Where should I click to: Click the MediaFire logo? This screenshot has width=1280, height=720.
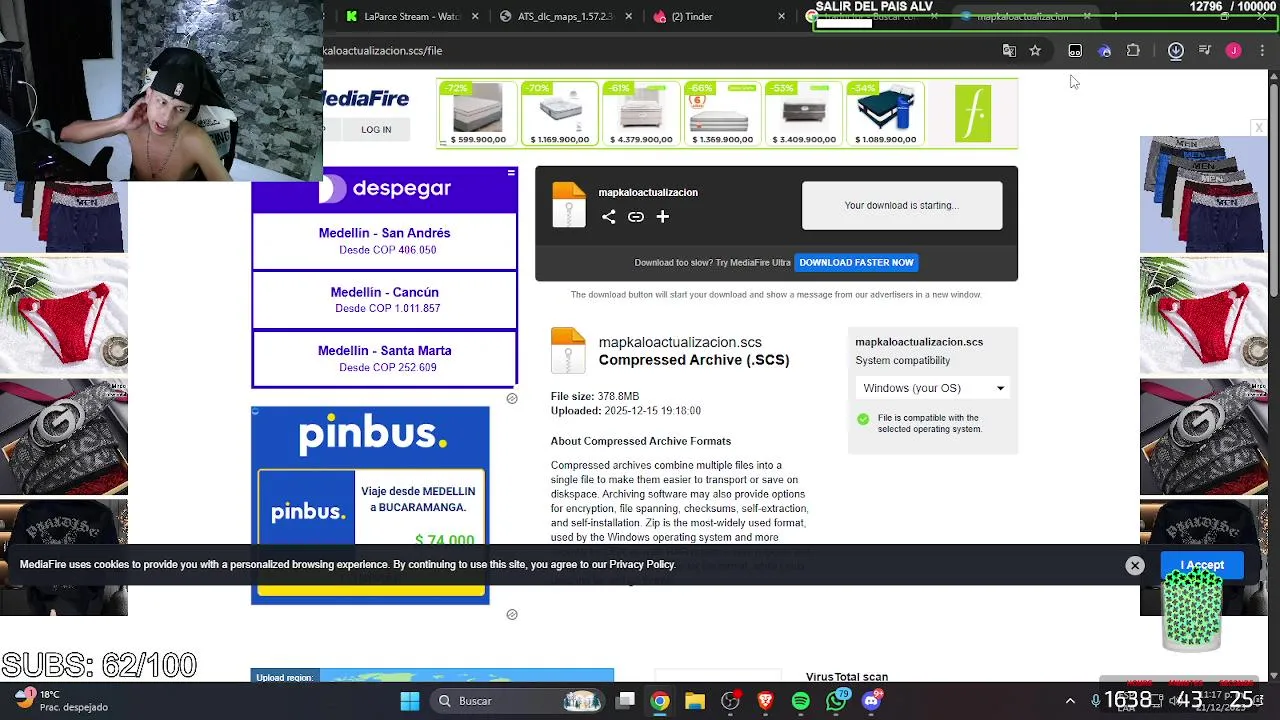pyautogui.click(x=366, y=98)
